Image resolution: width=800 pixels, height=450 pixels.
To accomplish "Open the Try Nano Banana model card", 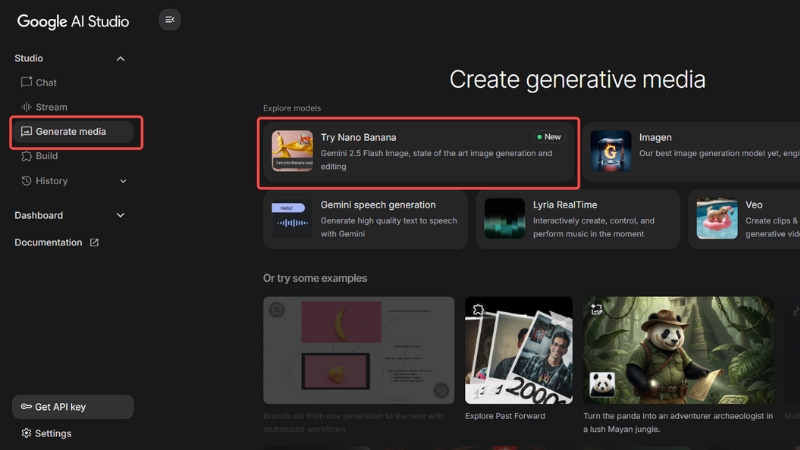I will [417, 152].
